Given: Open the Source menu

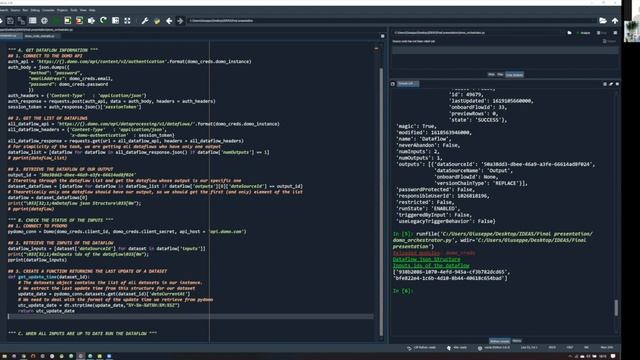Looking at the screenshot, I should tap(15, 10).
